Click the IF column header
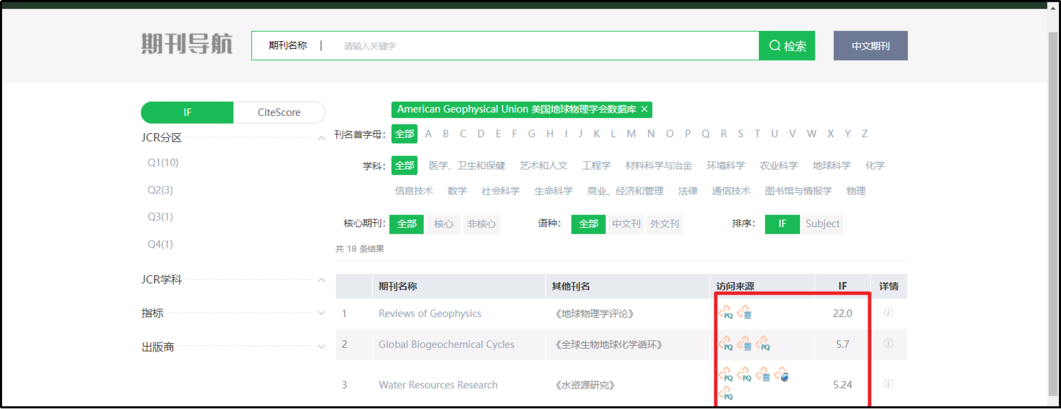Image resolution: width=1061 pixels, height=409 pixels. pyautogui.click(x=842, y=286)
